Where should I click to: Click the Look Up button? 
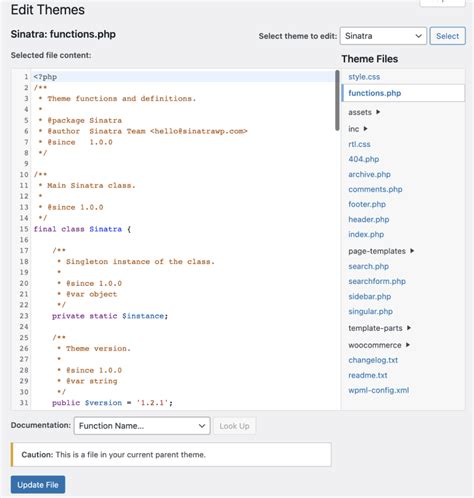point(234,426)
